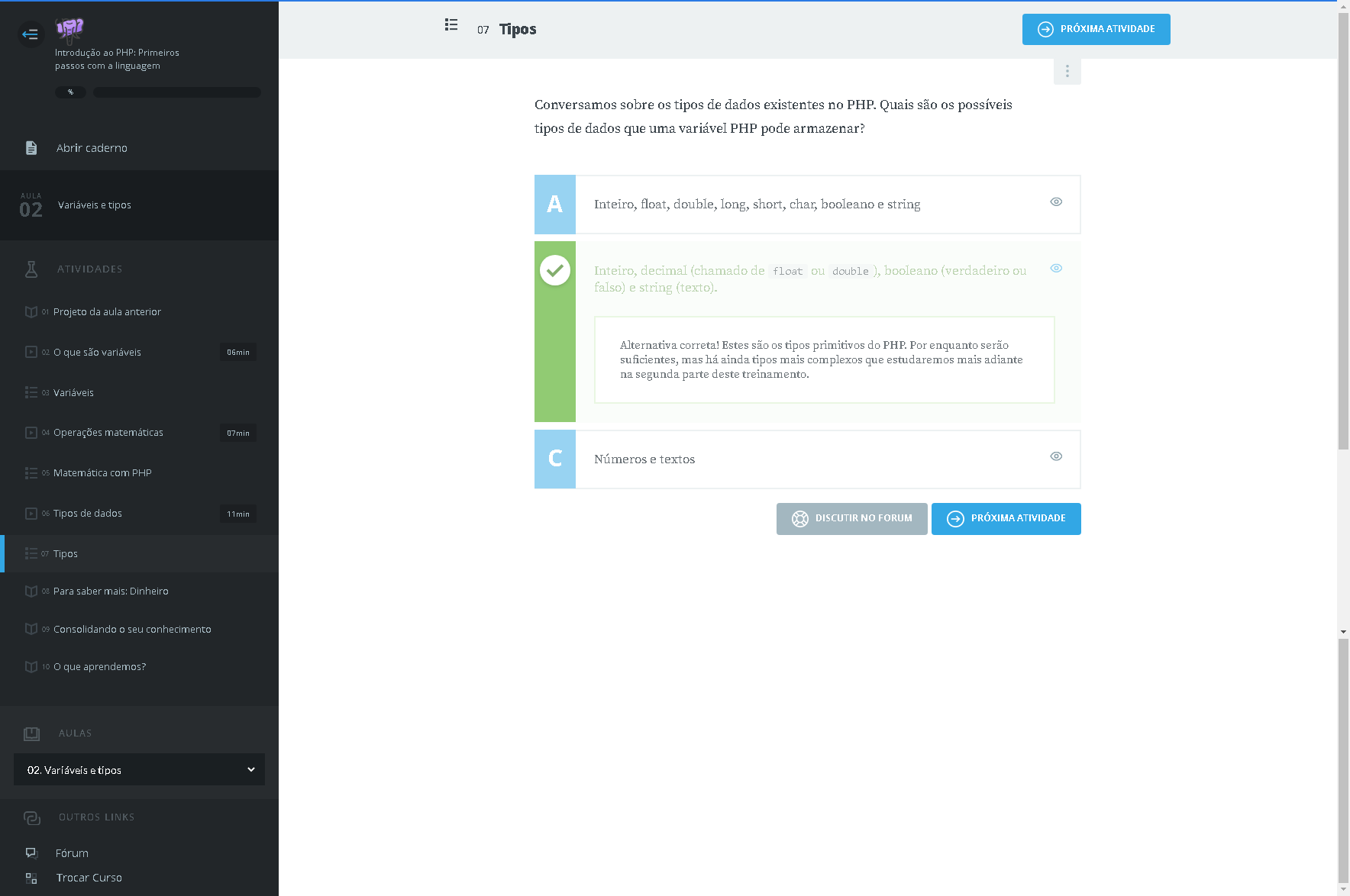
Task: Open the activity list icon beside Tipos
Action: click(x=451, y=25)
